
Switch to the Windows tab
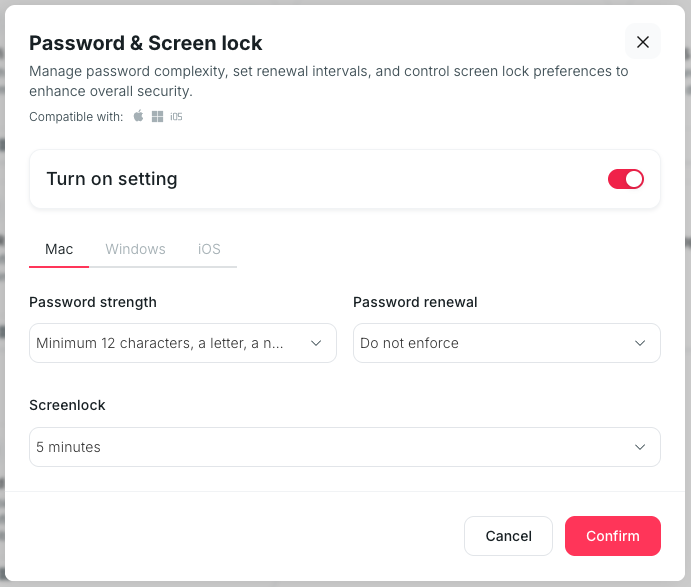tap(135, 249)
